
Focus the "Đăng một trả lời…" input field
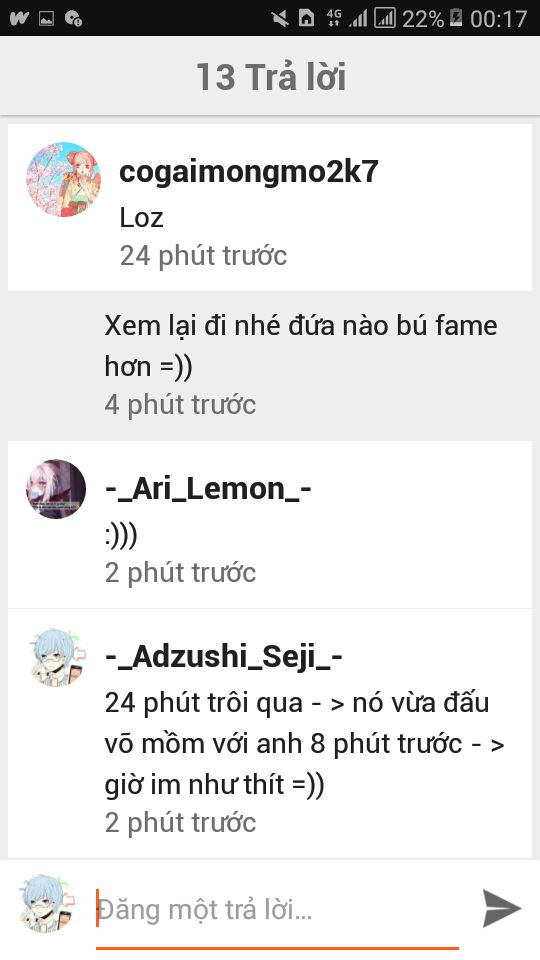[277, 910]
